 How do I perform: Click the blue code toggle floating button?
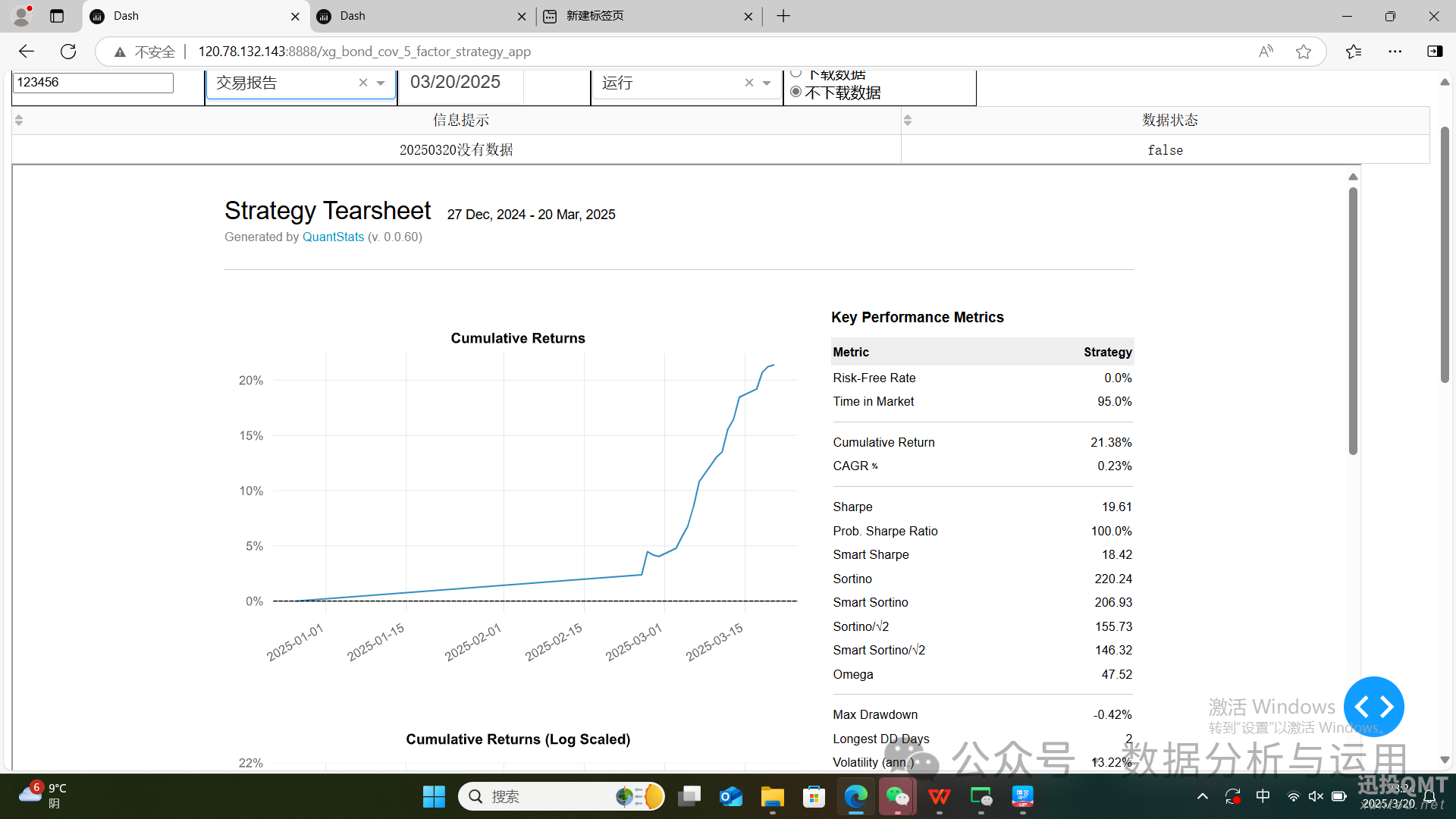tap(1373, 706)
